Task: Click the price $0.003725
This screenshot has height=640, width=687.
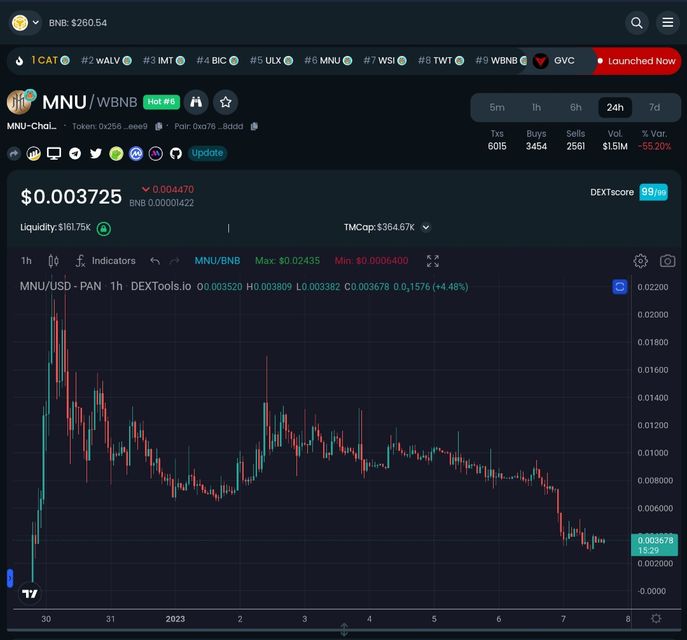Action: (x=71, y=197)
